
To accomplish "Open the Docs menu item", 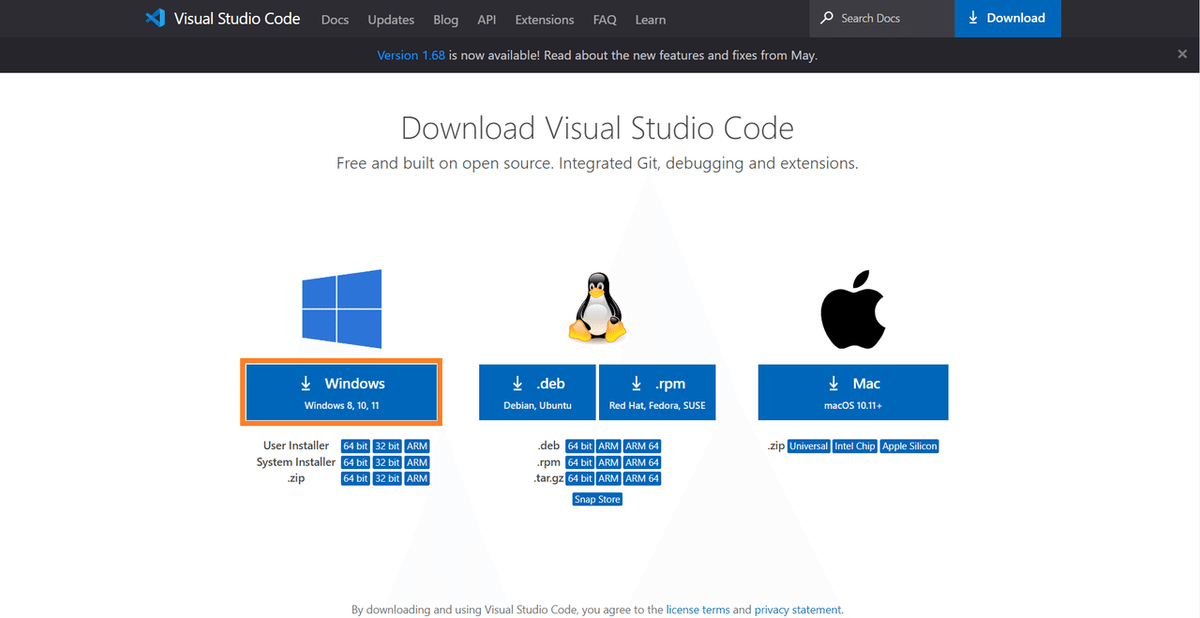I will (335, 19).
